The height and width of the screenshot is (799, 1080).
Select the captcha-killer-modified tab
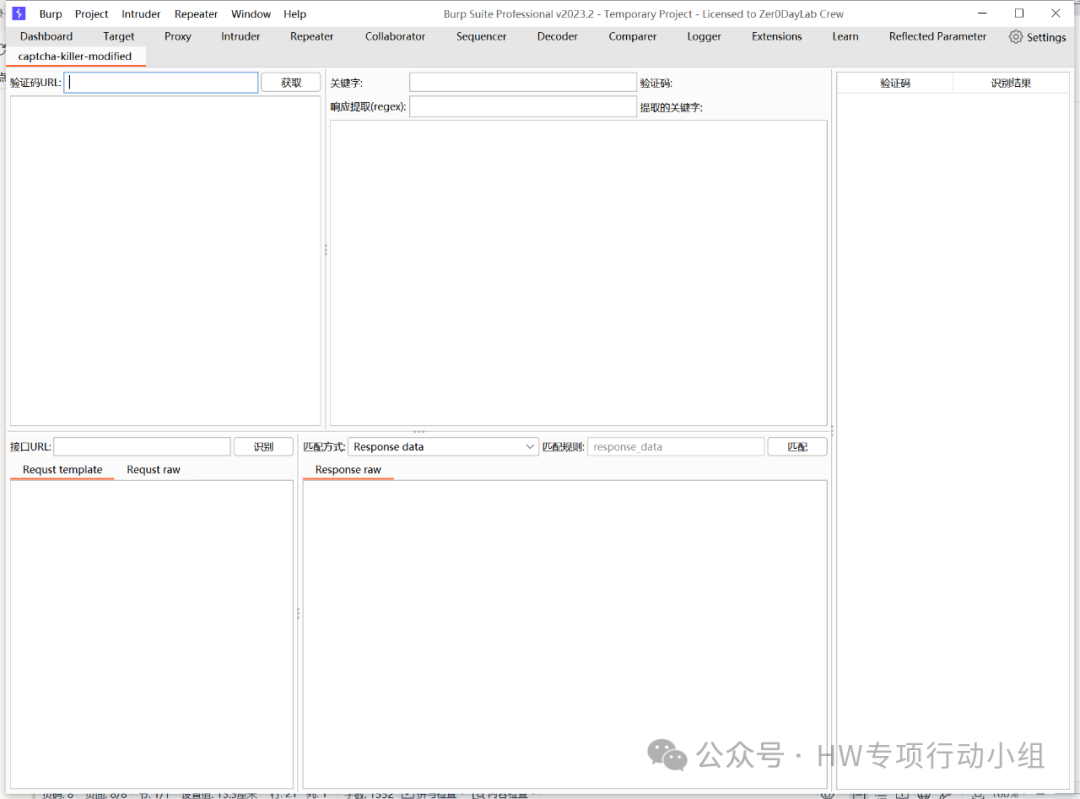click(x=75, y=56)
